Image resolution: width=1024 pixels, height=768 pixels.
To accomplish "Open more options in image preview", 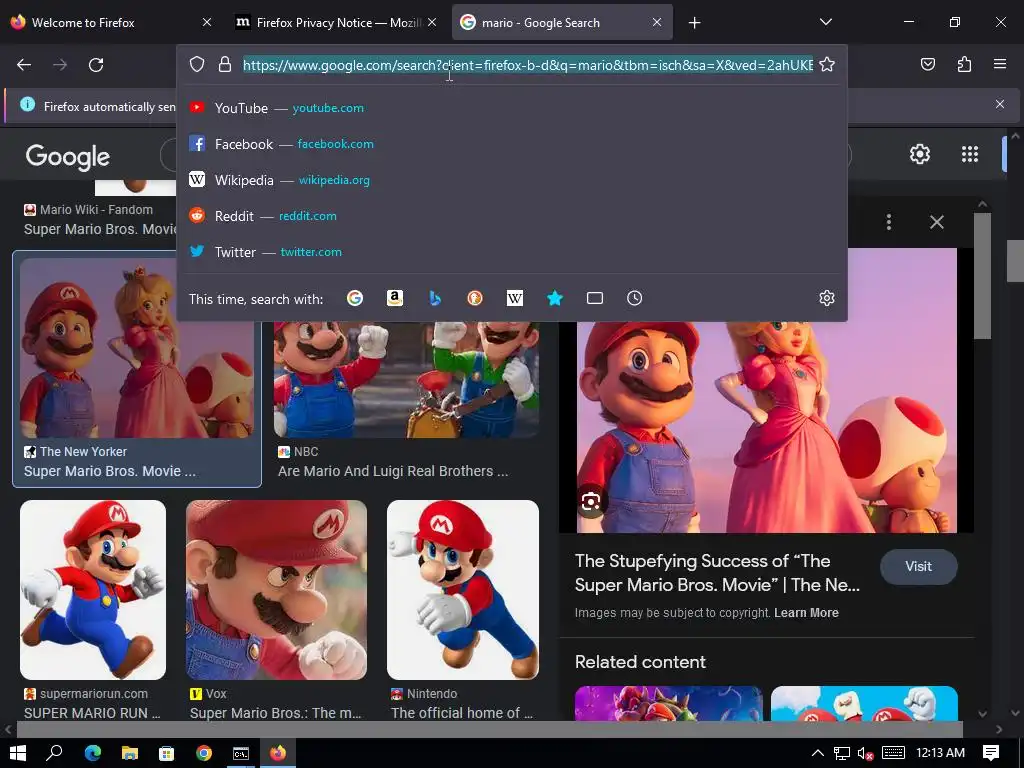I will (889, 222).
